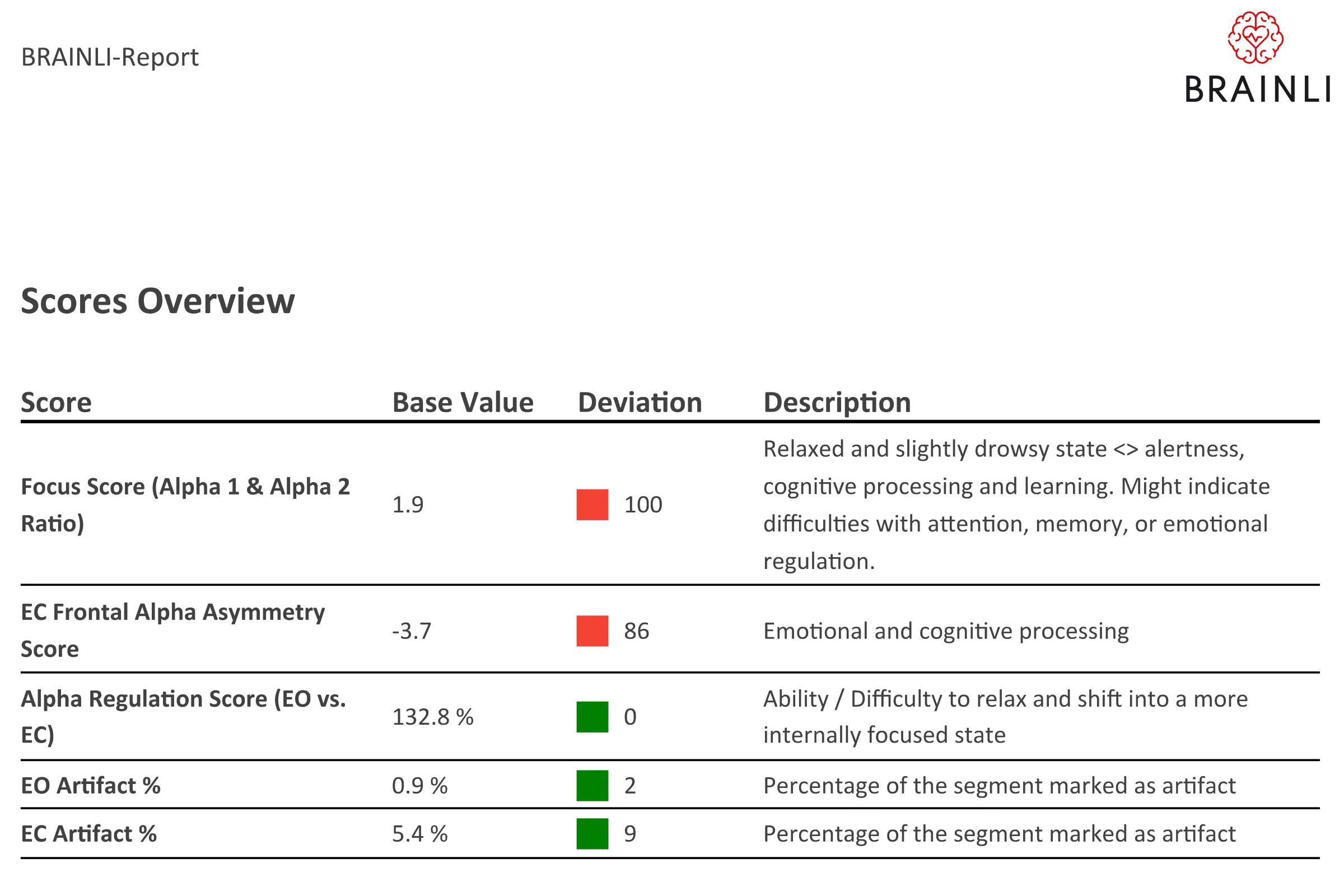Viewport: 1344px width, 896px height.
Task: Click the red BRAINLI brain logo icon
Action: pos(1256,37)
